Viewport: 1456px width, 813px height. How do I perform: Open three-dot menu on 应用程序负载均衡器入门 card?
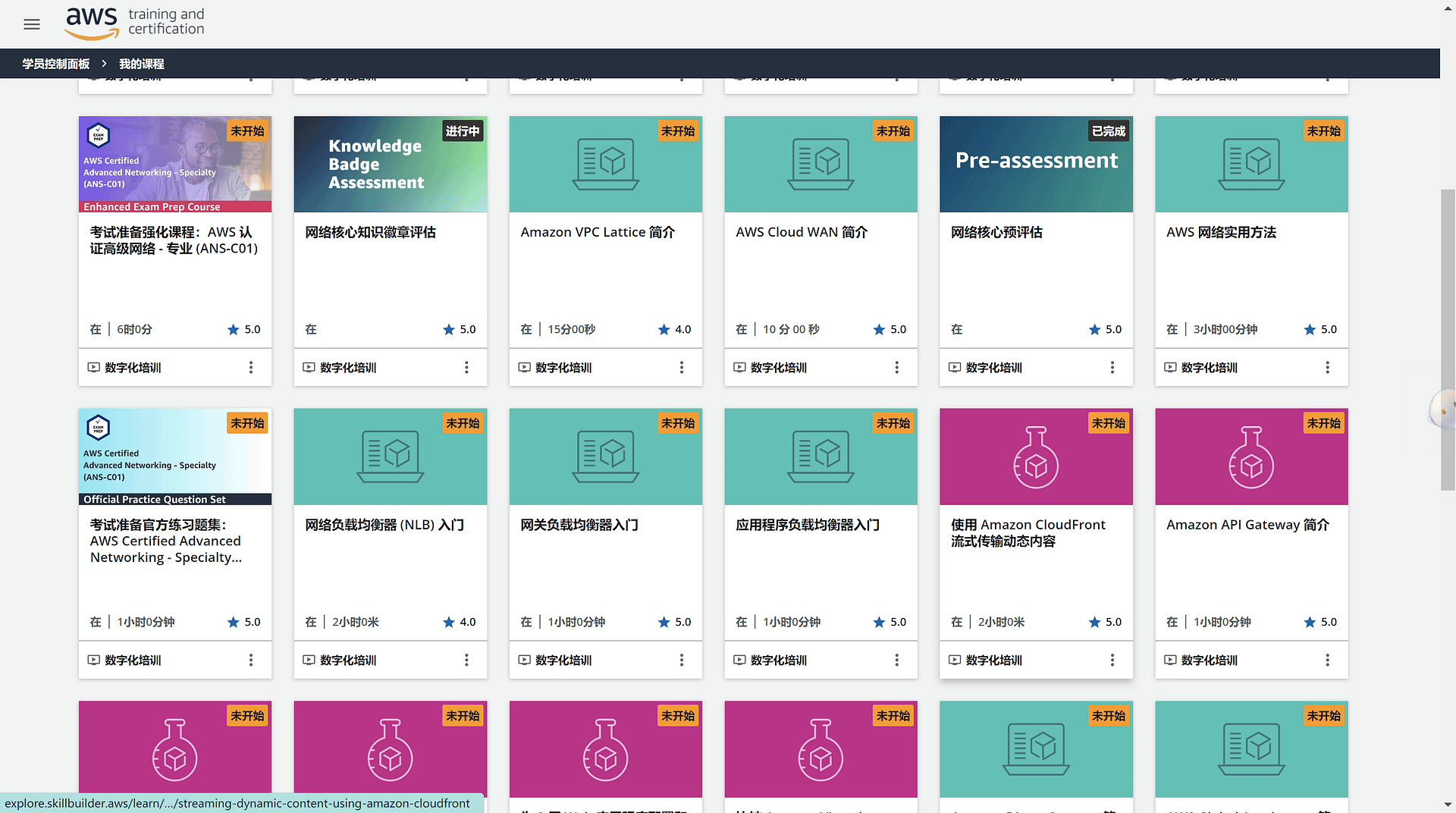click(896, 661)
